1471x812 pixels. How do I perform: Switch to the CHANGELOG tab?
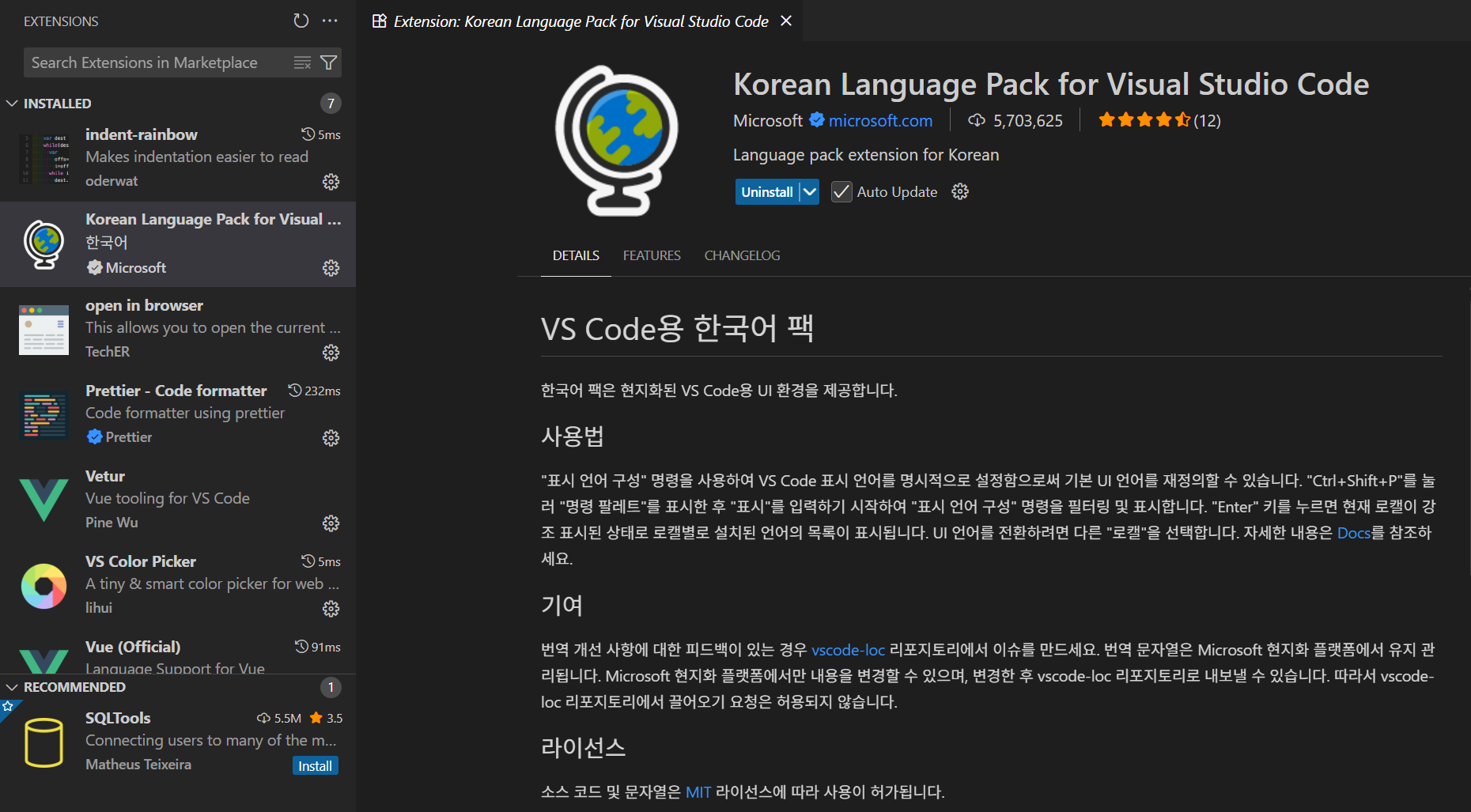point(742,255)
